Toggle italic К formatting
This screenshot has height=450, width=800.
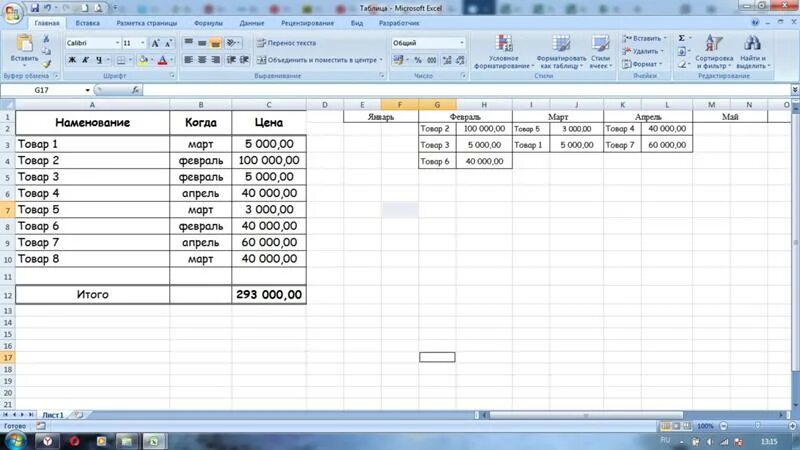[85, 60]
